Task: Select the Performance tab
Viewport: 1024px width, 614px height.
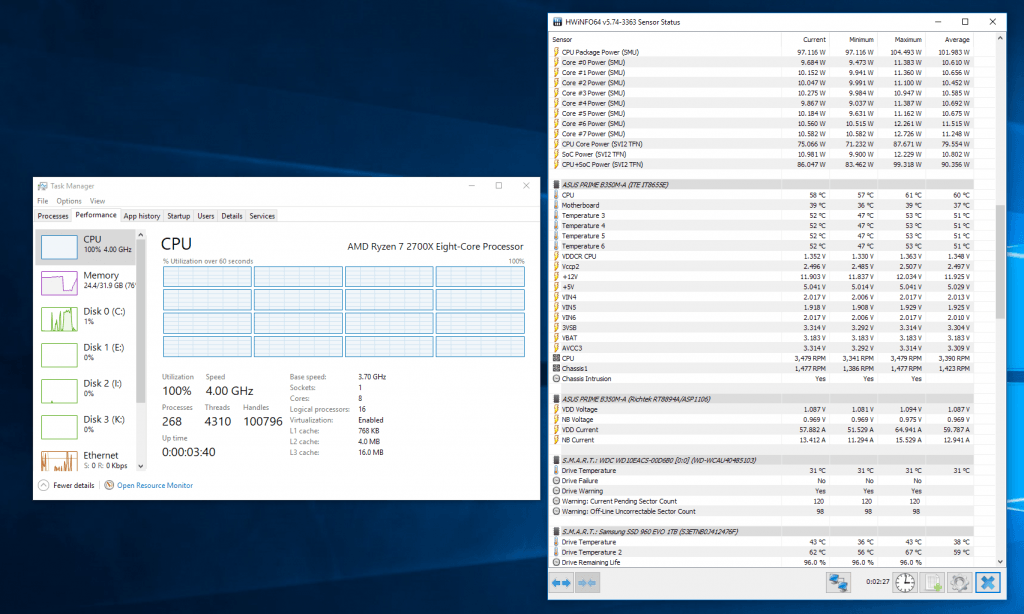Action: 96,215
